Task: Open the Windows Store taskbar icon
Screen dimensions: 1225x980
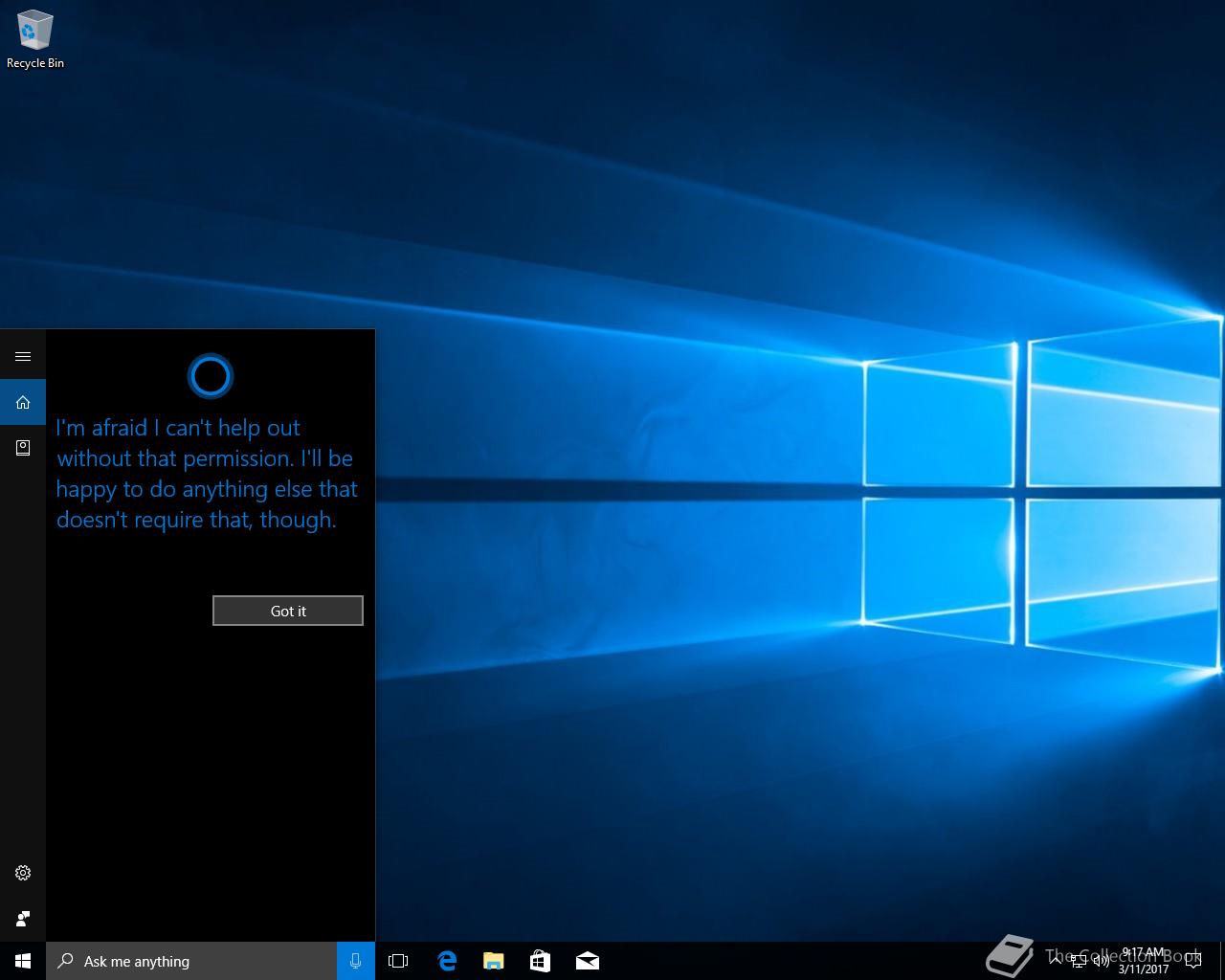Action: click(541, 961)
